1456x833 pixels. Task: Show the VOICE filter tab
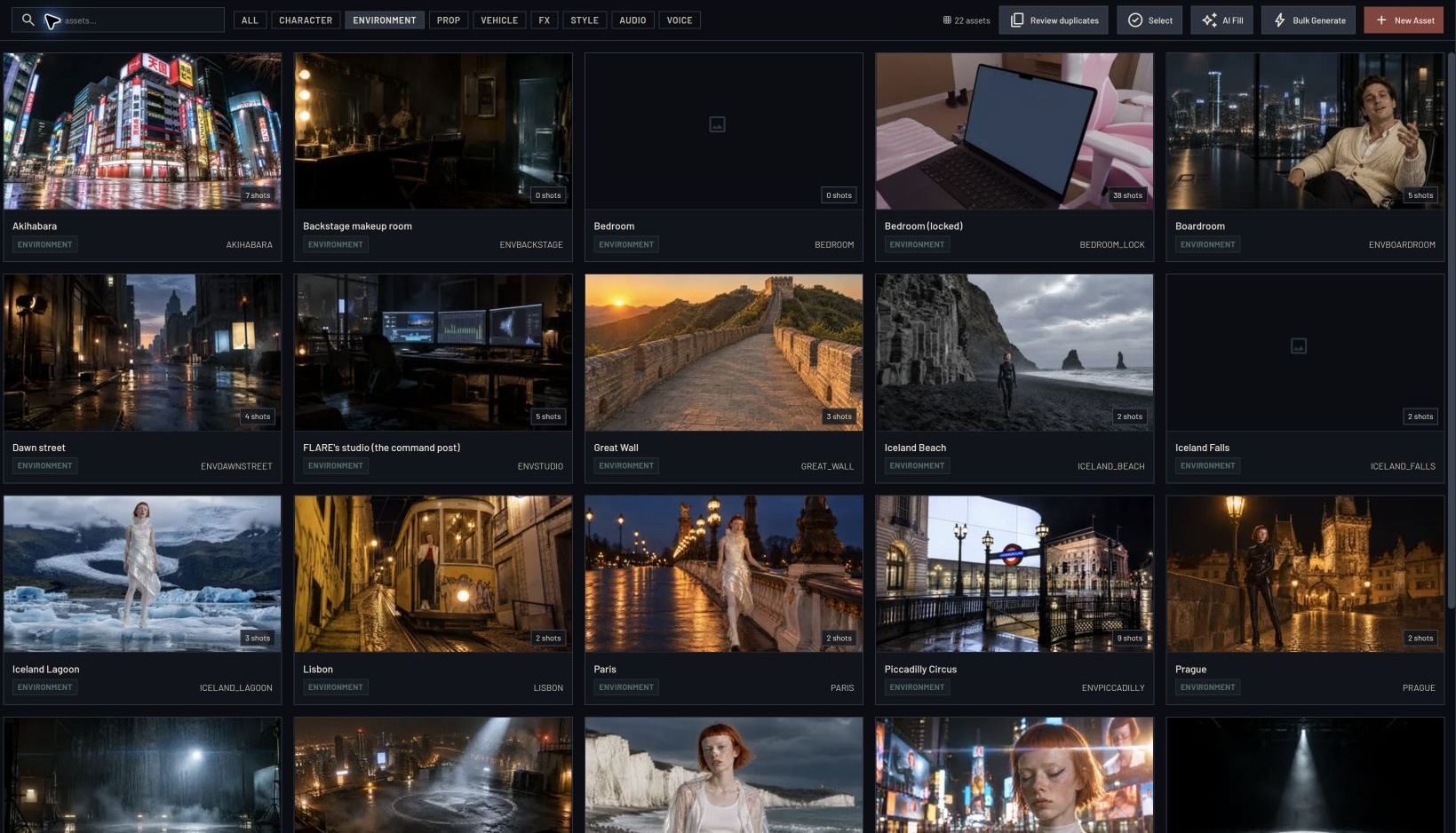(x=680, y=20)
